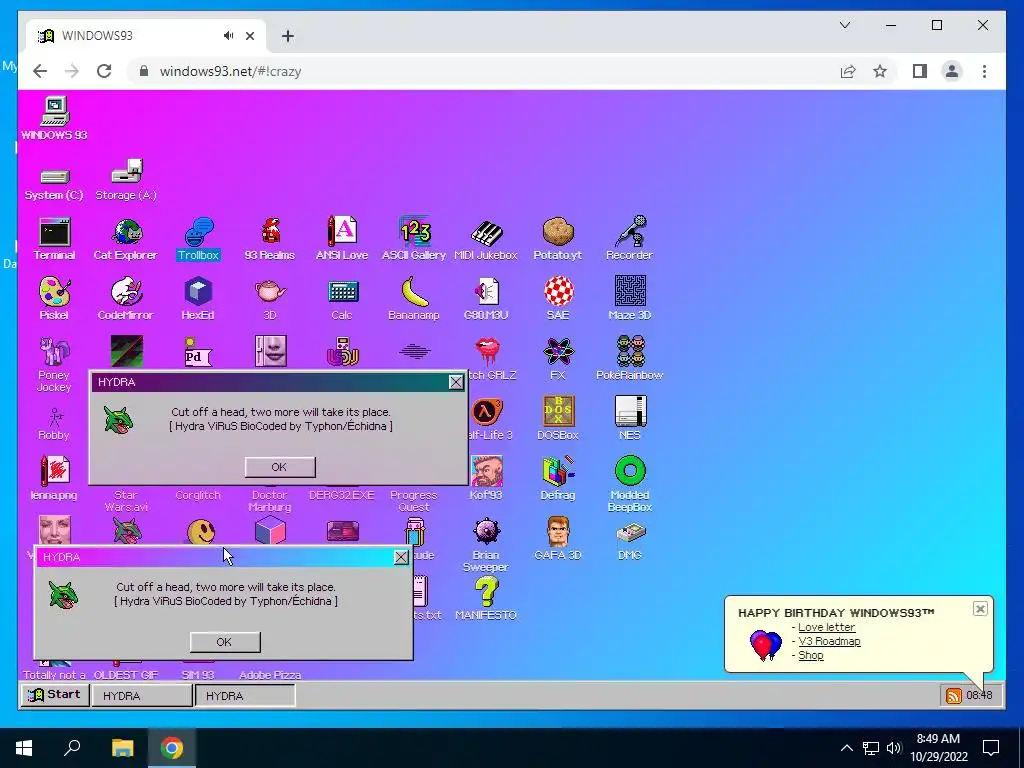Screen dimensions: 1024x768
Task: Open the NES console icon
Action: (630, 418)
